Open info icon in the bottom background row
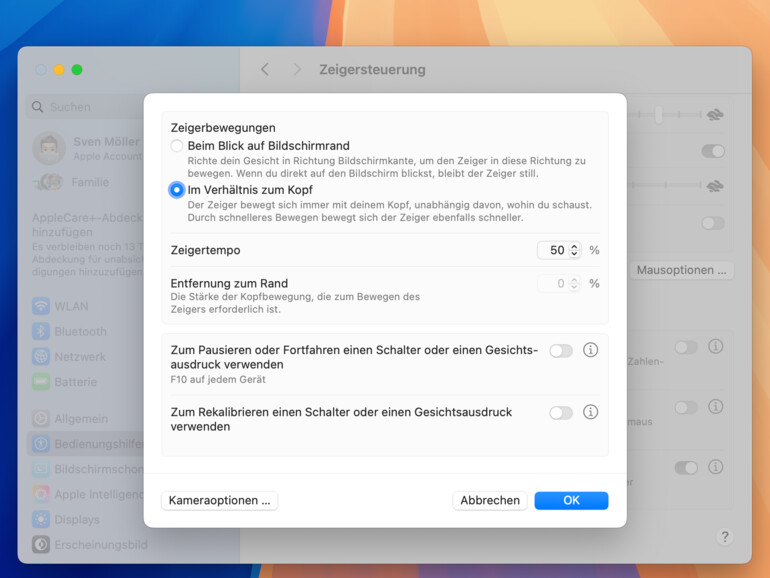The image size is (770, 578). (x=715, y=467)
